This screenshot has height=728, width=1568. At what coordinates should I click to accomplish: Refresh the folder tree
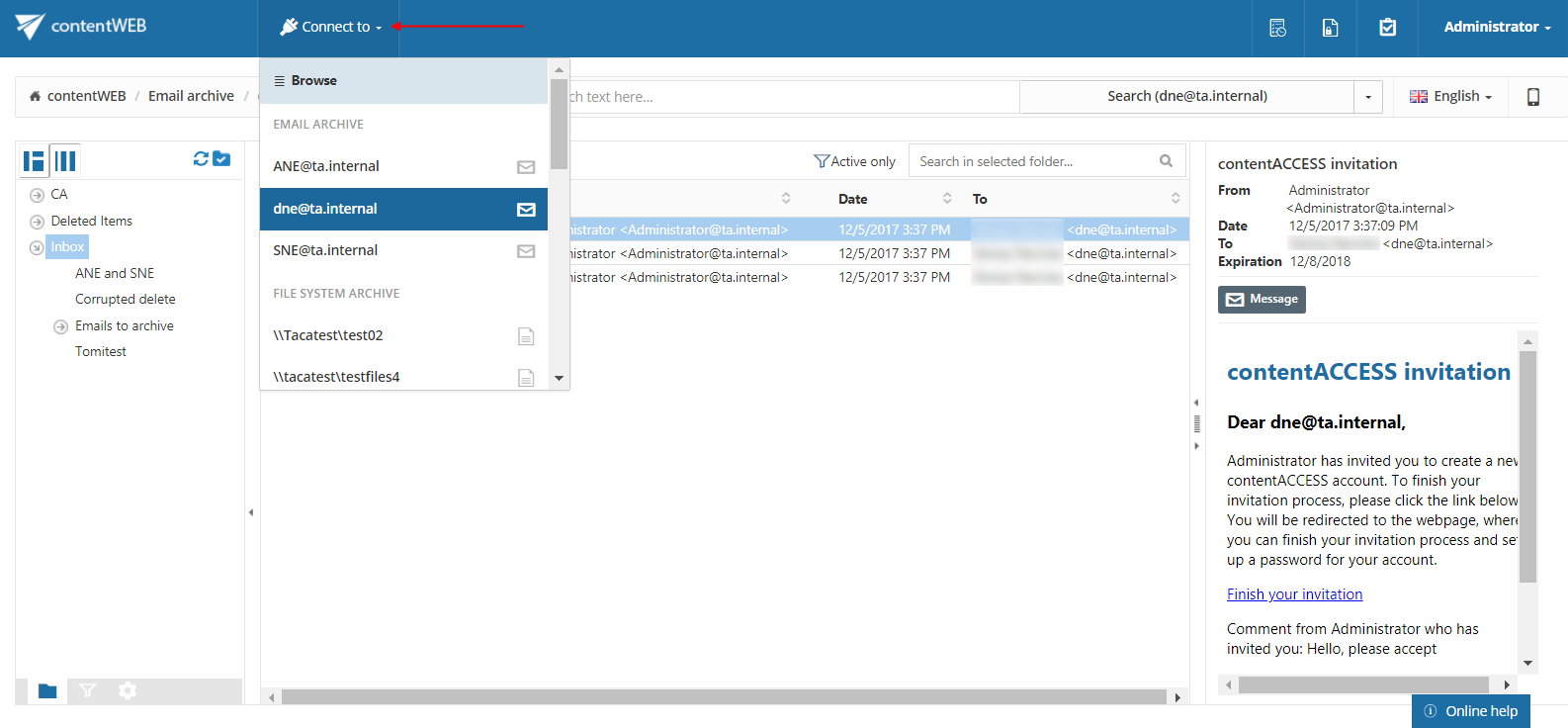pos(201,158)
